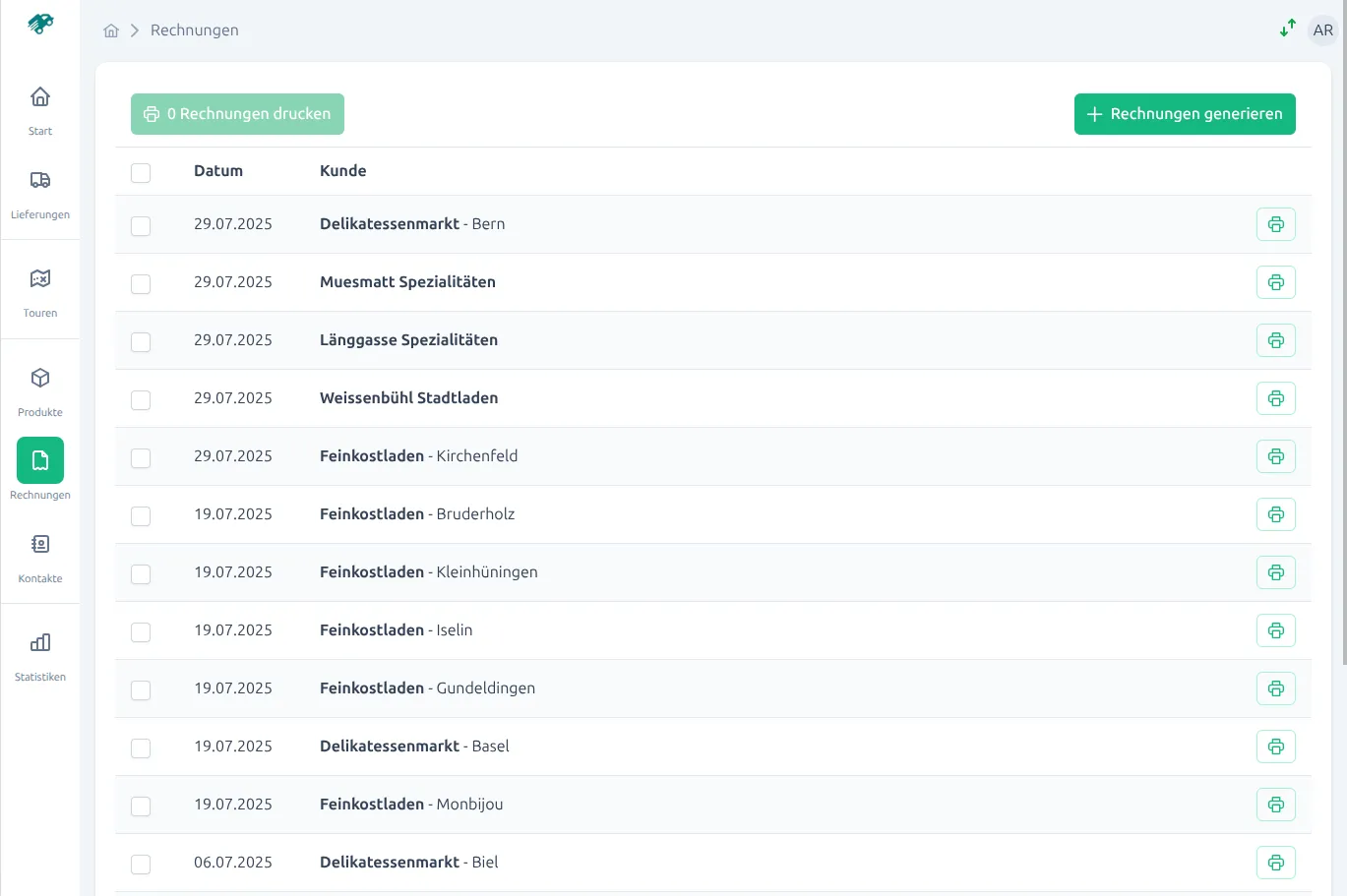Check the select-all checkbox in the header
Screen dimensions: 1347x896
(141, 172)
